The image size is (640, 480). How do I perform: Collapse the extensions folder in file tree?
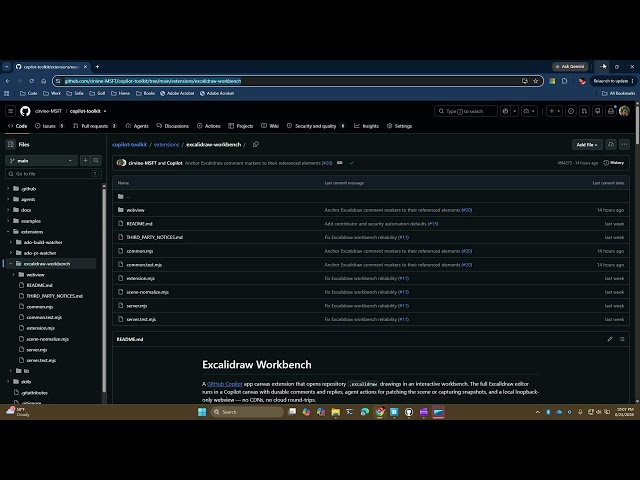[x=8, y=231]
